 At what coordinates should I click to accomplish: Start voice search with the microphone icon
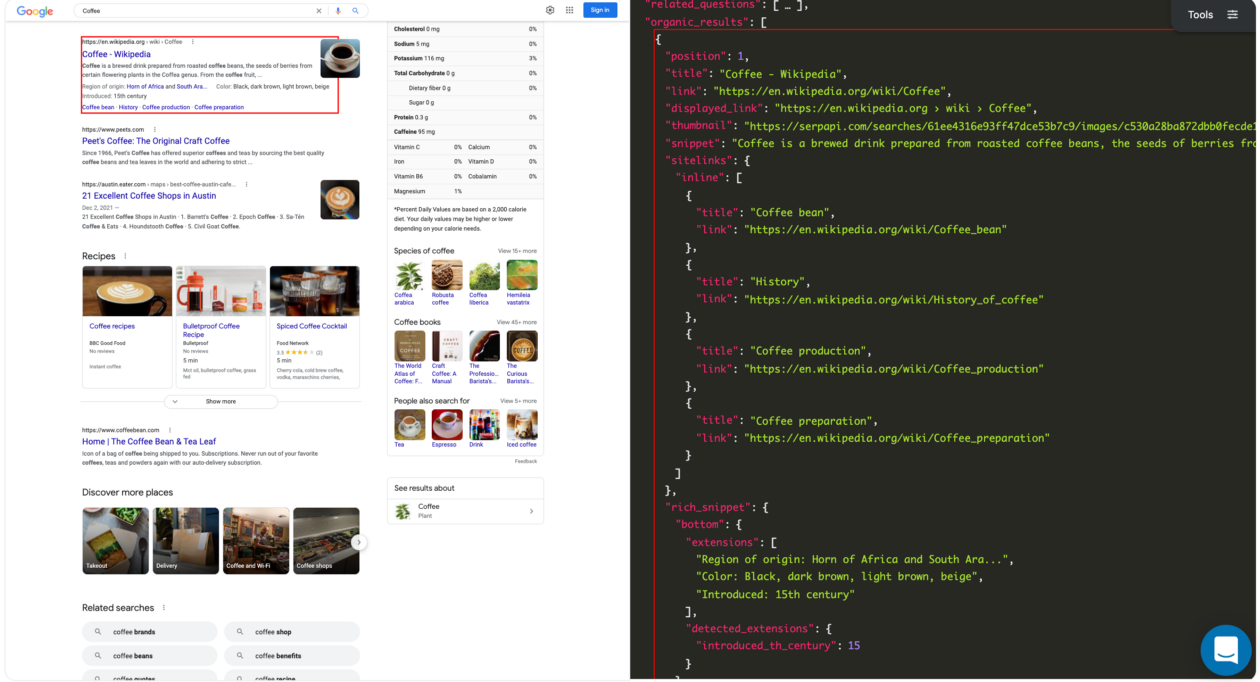338,11
